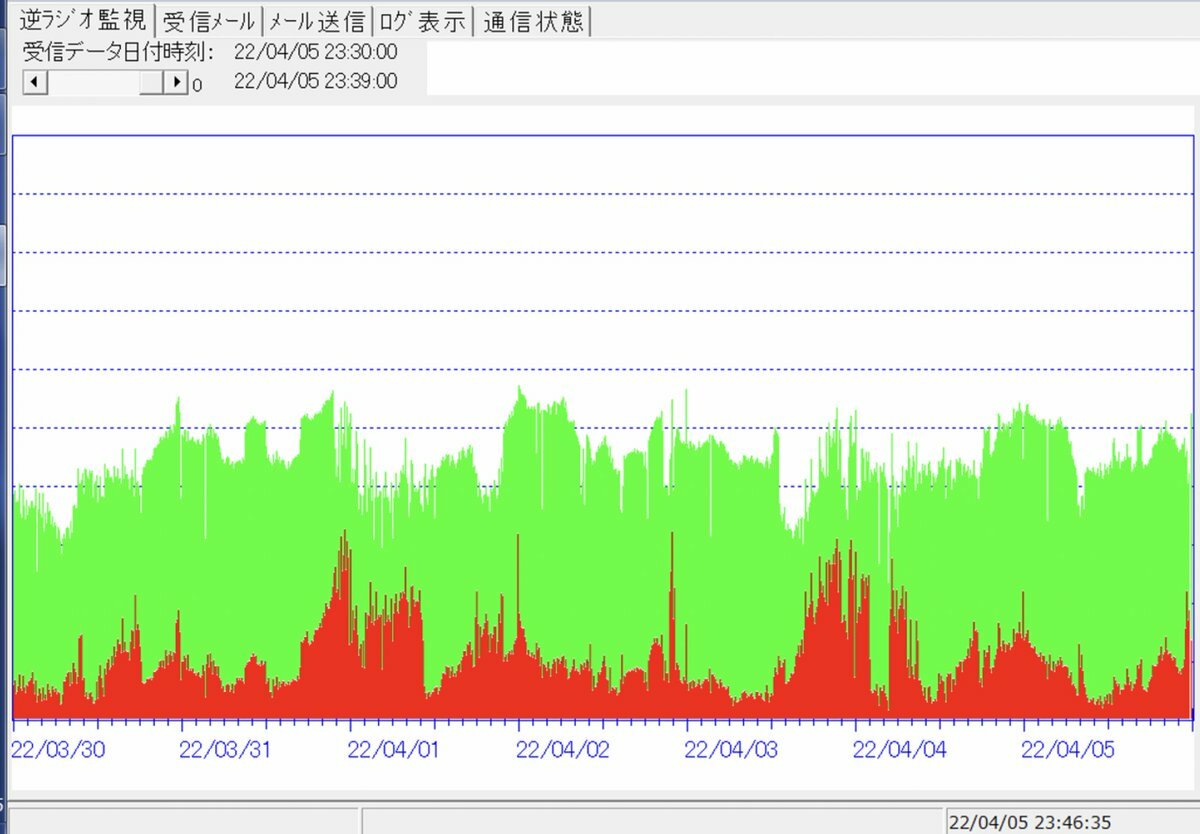Click the 22/04/04 date axis label
Screen dimensions: 1200x834
click(900, 750)
